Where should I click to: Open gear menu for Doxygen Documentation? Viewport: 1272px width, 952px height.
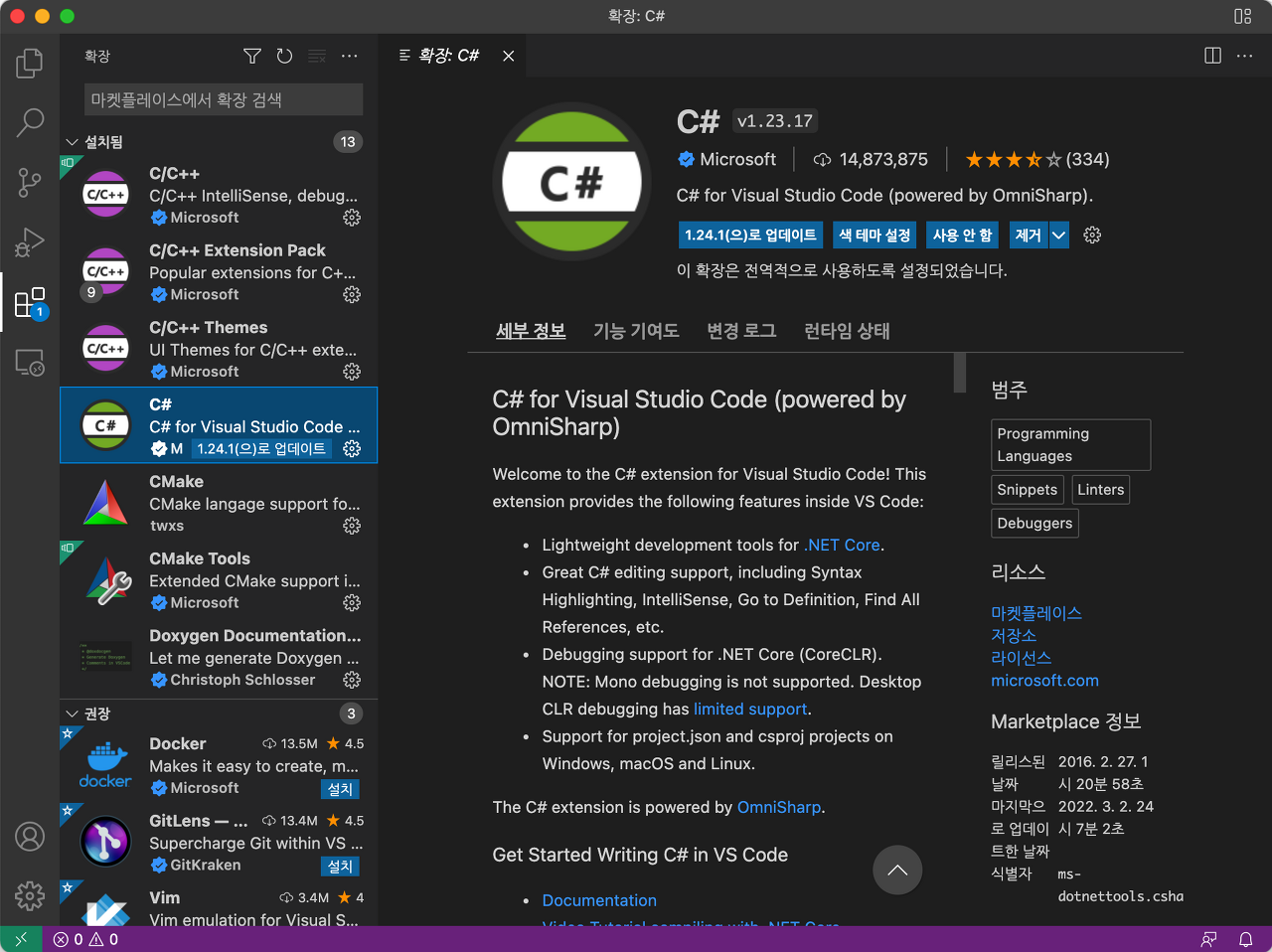(x=352, y=680)
